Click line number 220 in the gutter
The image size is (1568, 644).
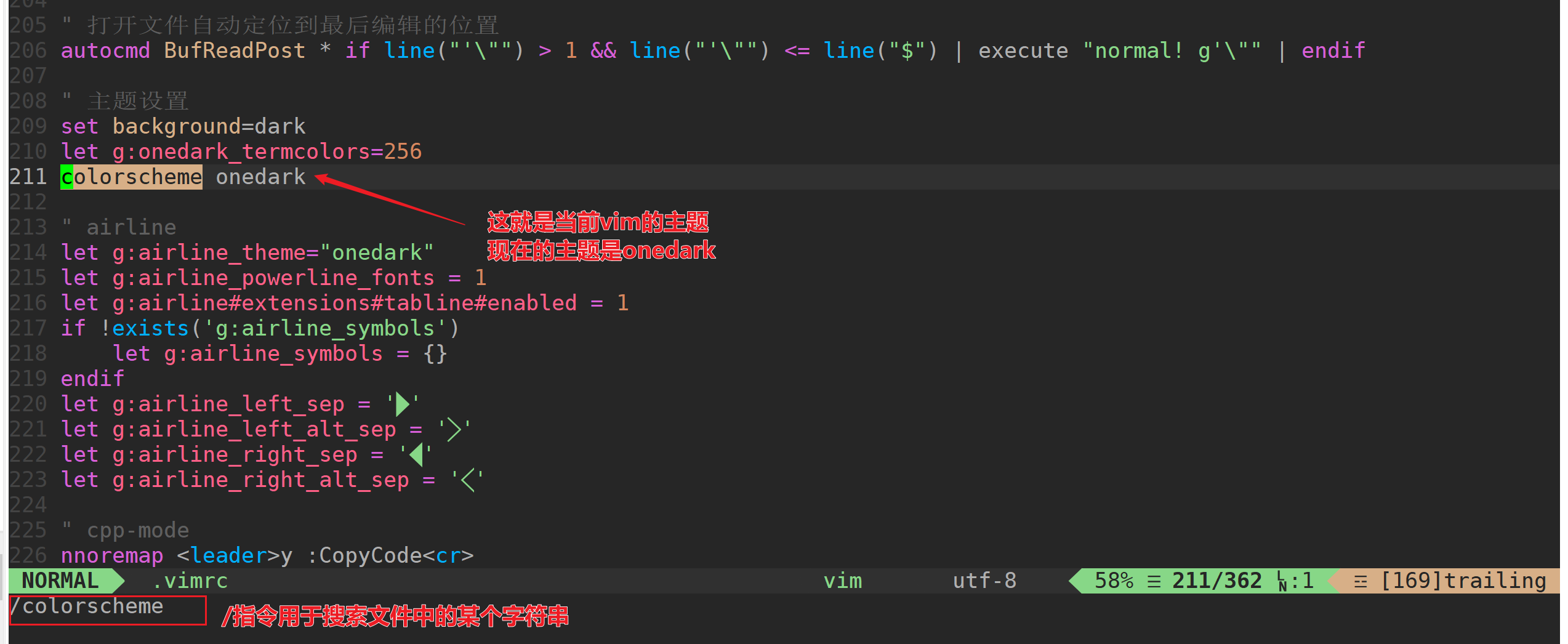click(x=28, y=404)
